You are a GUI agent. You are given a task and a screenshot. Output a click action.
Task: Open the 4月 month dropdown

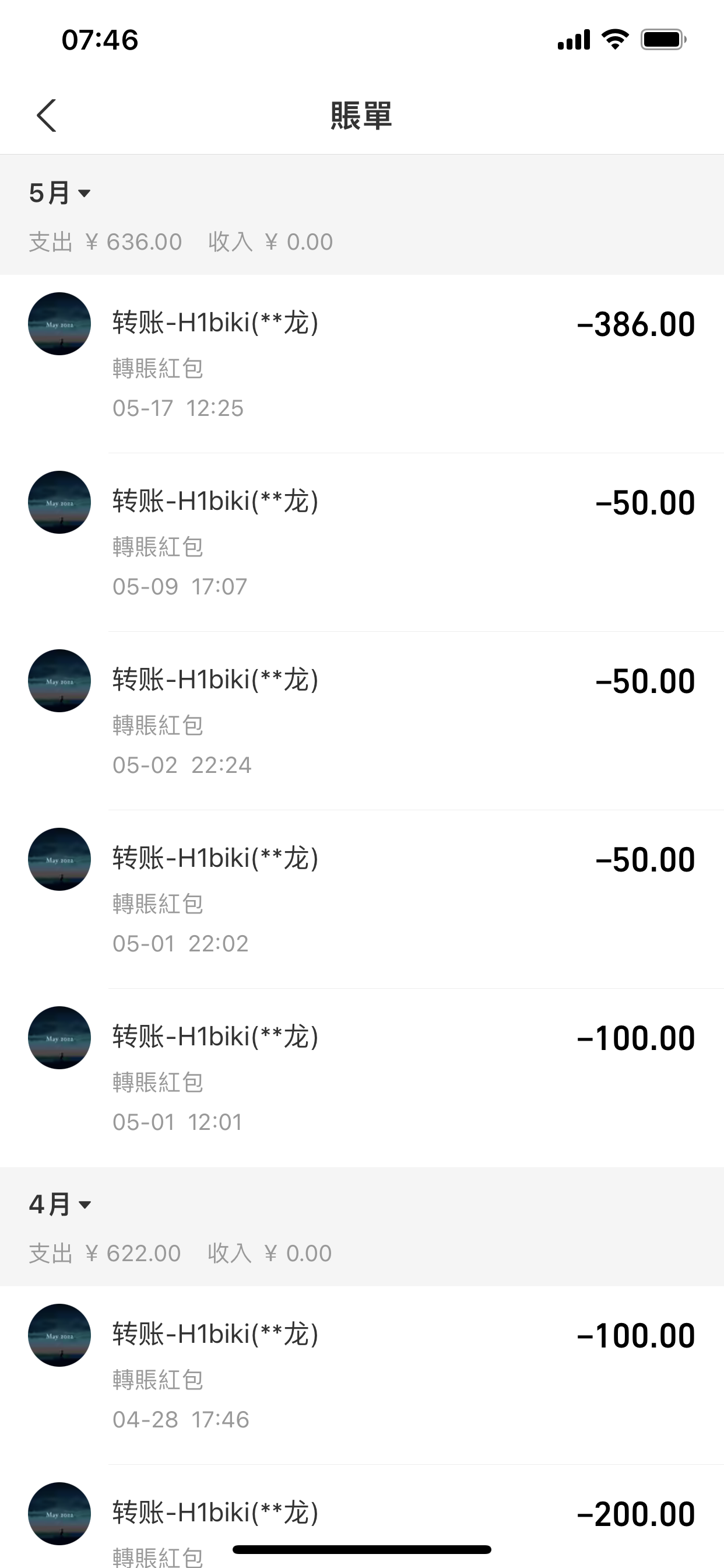point(59,1204)
